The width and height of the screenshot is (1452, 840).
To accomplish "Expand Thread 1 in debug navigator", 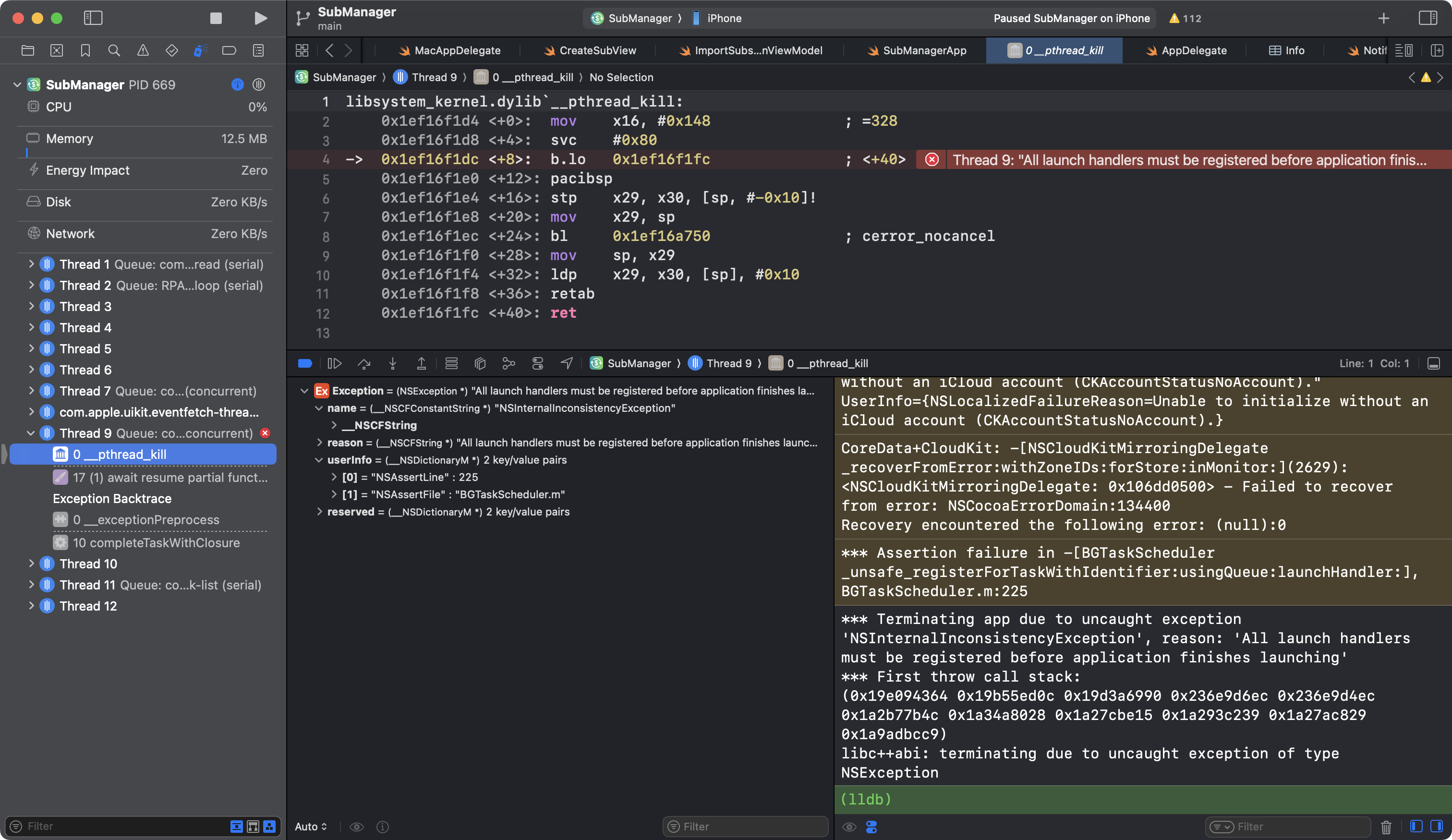I will coord(31,264).
